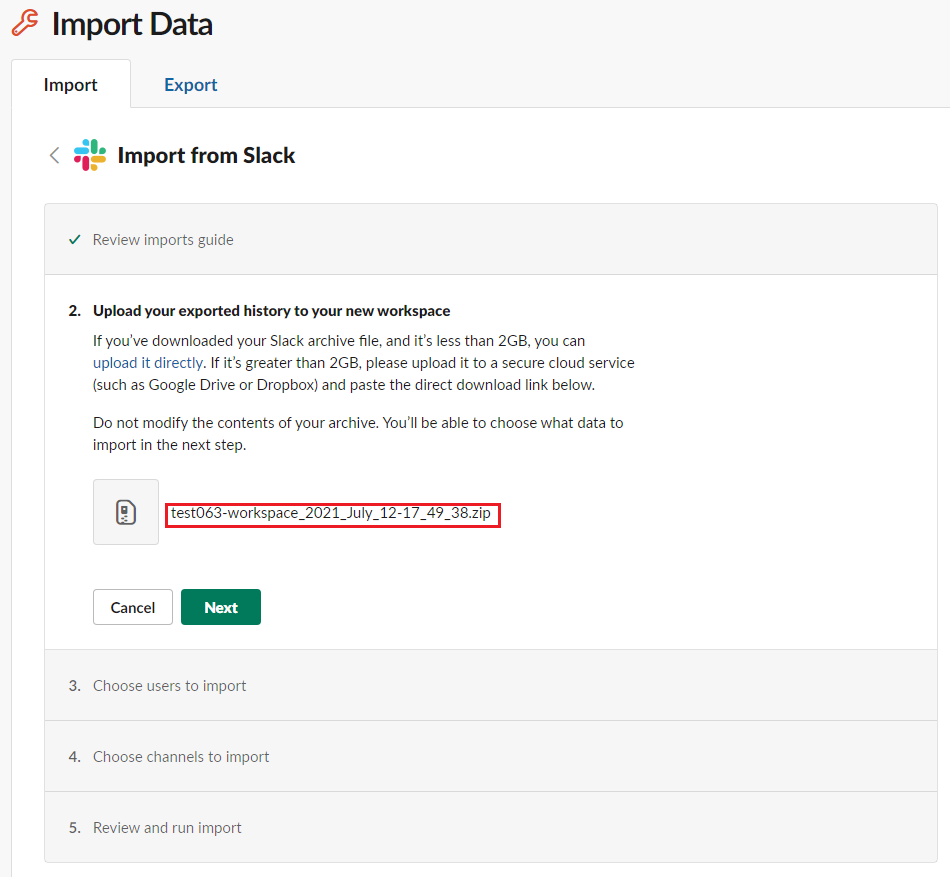
Task: Click the Slack logo icon
Action: click(90, 155)
